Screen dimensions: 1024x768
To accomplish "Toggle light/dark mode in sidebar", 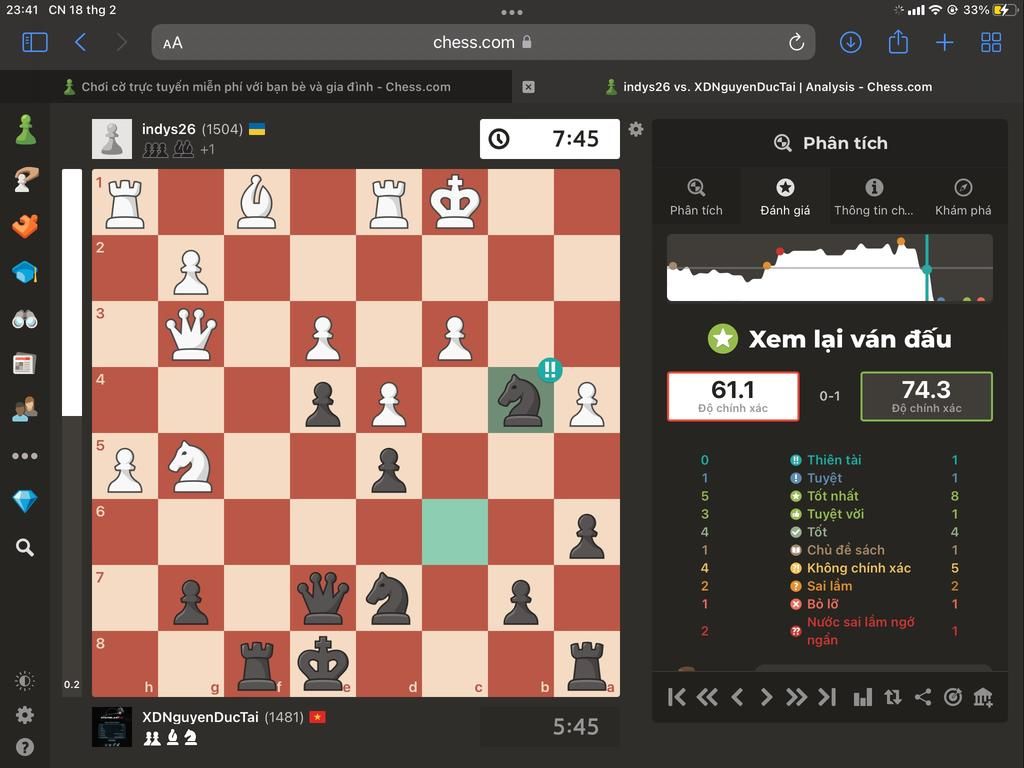I will tap(25, 681).
